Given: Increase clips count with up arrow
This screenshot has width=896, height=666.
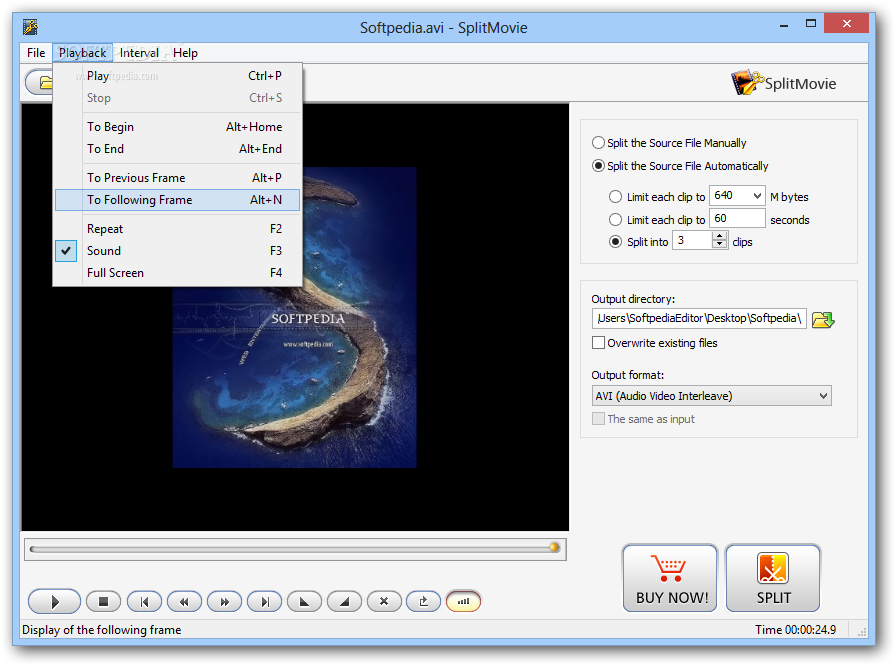Looking at the screenshot, I should (x=720, y=236).
